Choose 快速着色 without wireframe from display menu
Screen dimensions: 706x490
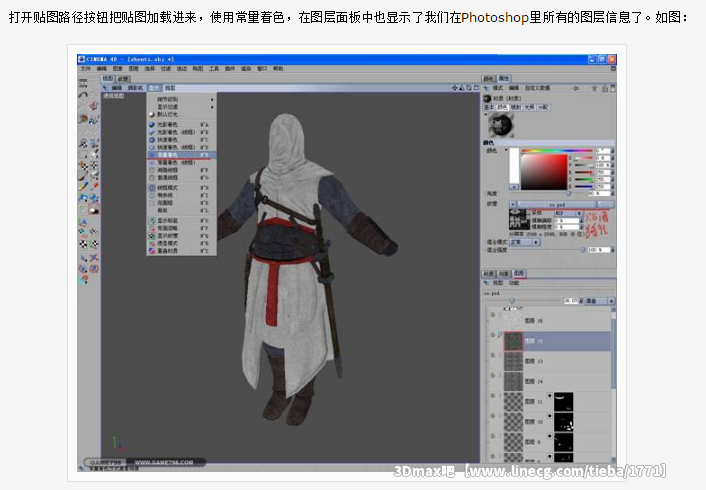pos(182,140)
